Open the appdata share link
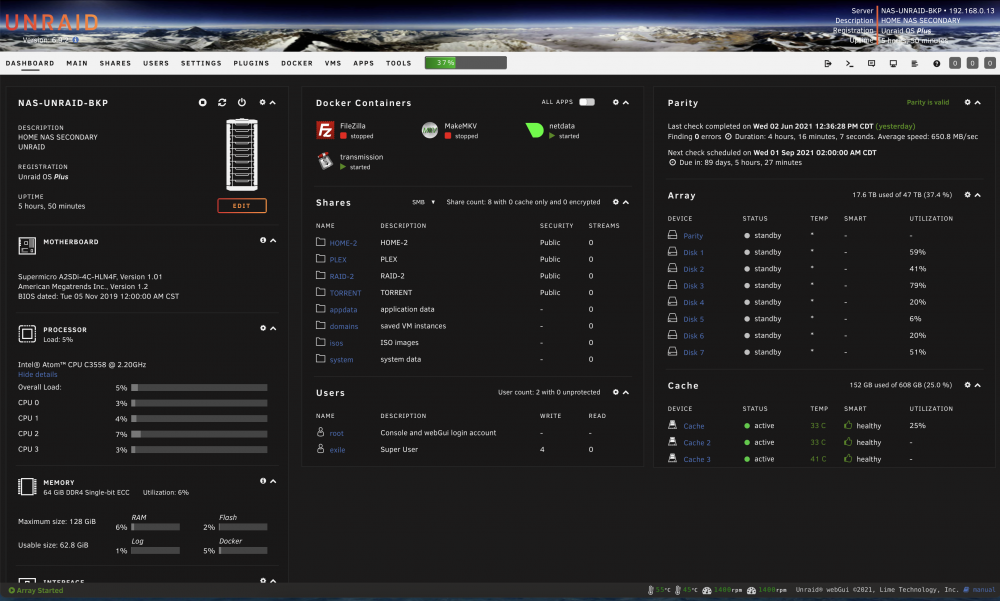The image size is (1000, 601). pos(343,309)
